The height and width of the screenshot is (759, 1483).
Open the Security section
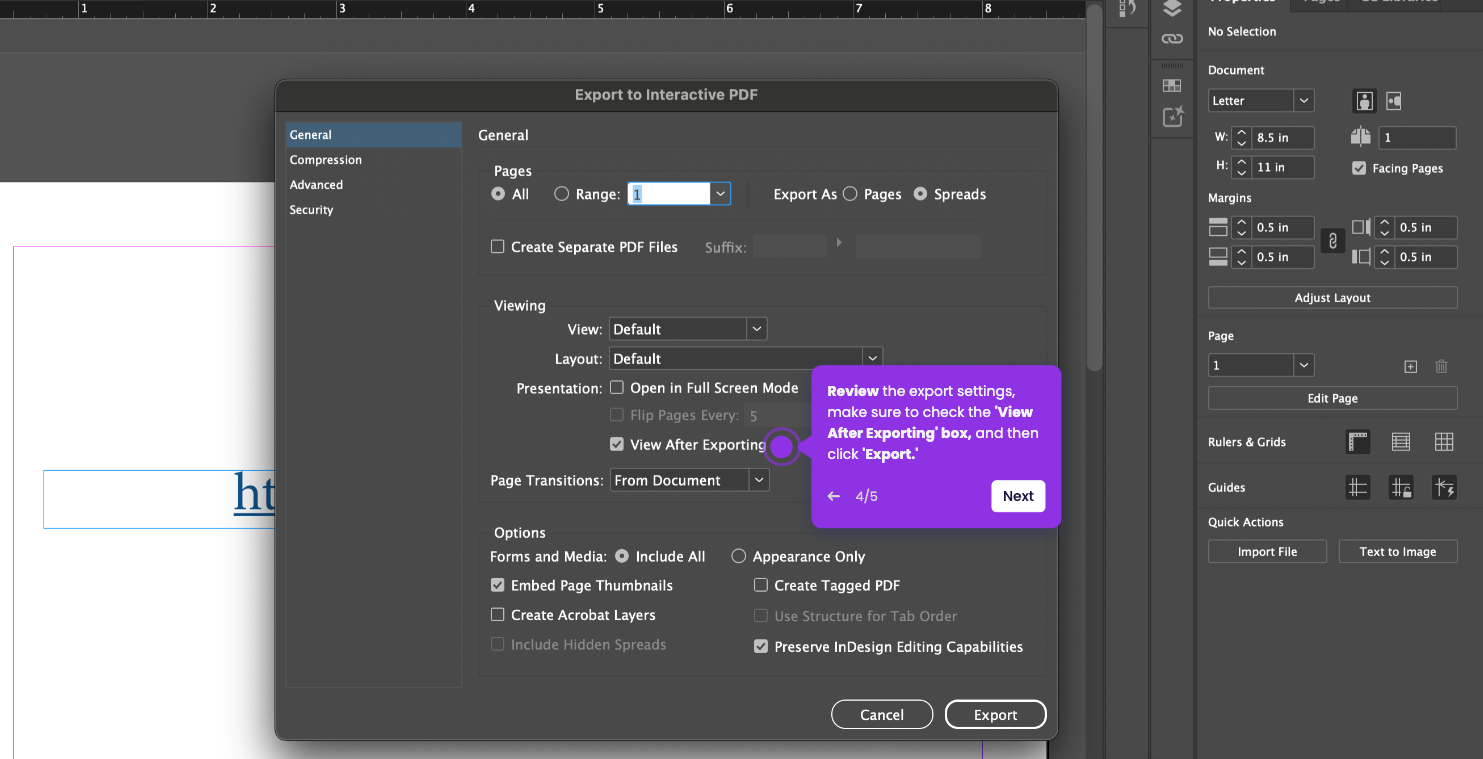[x=373, y=210]
